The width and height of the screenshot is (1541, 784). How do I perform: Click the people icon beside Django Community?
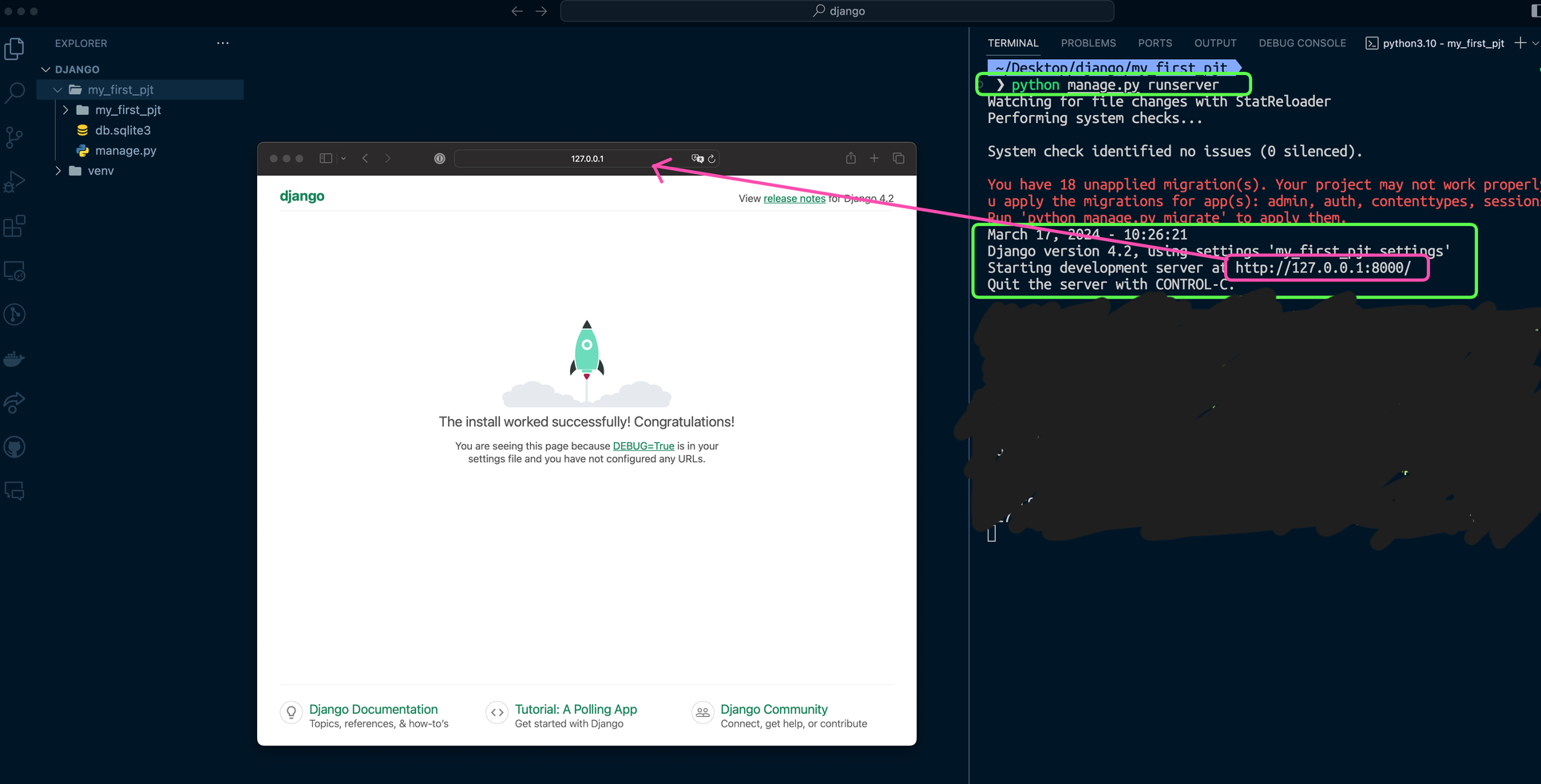tap(703, 712)
